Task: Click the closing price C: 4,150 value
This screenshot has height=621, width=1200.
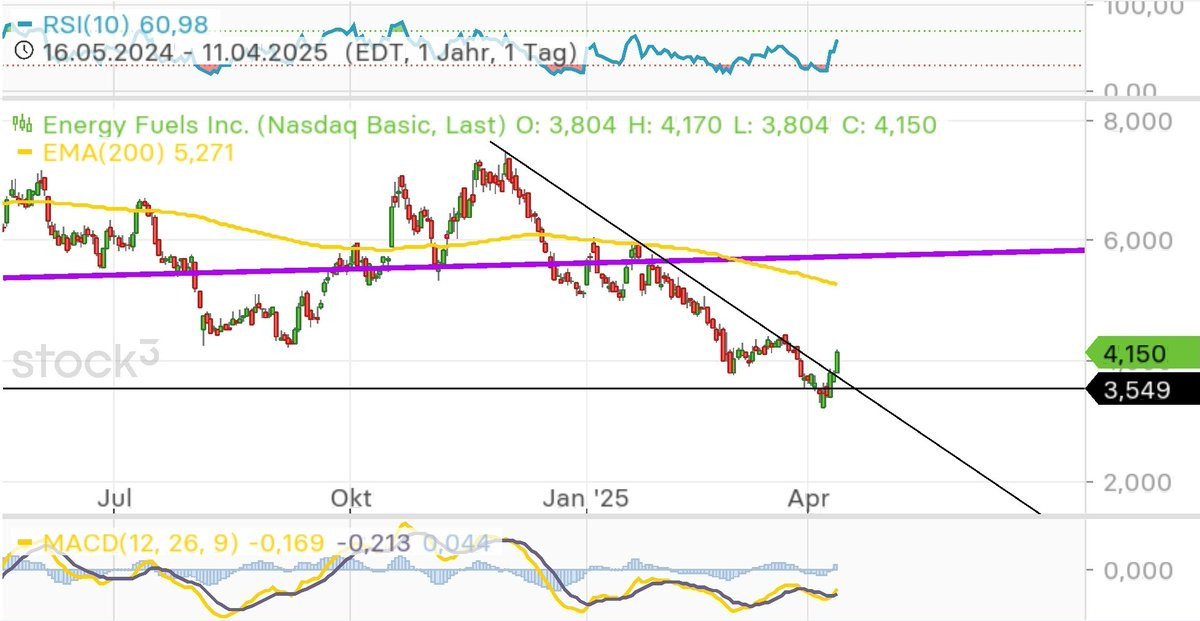Action: [887, 125]
